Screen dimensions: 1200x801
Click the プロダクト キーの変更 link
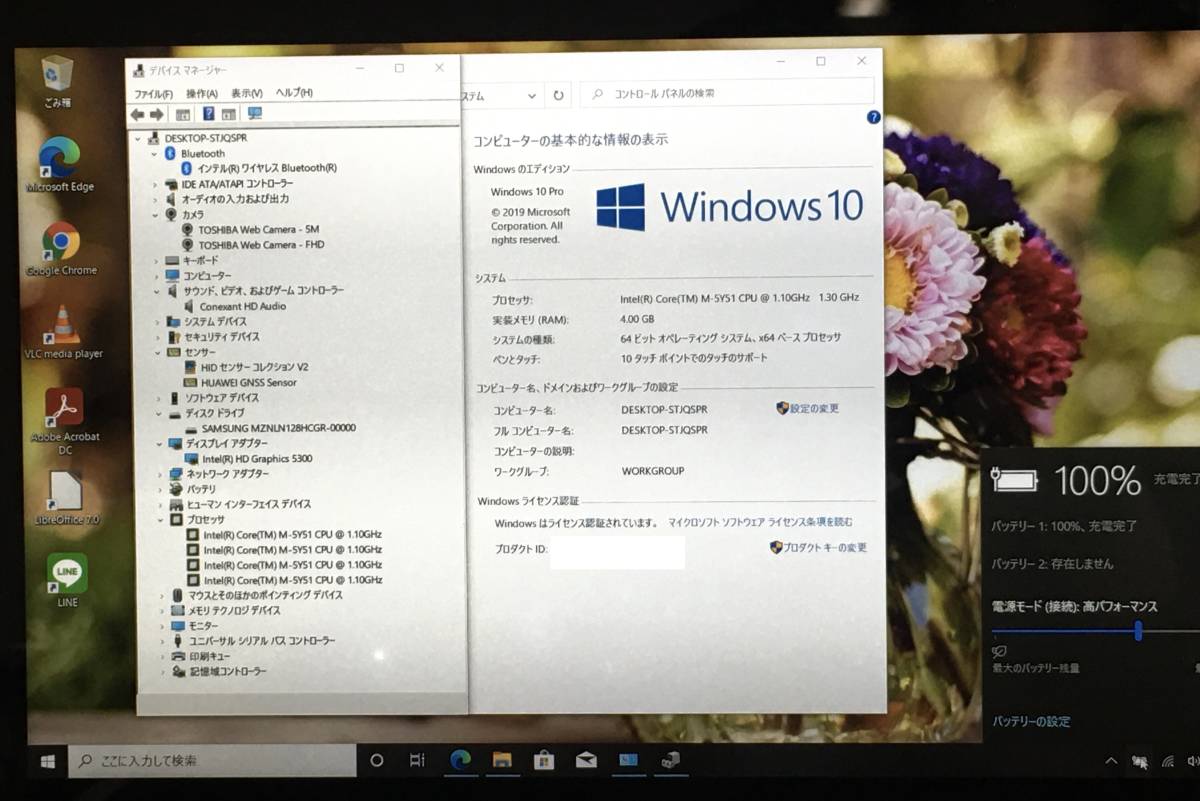(x=824, y=547)
